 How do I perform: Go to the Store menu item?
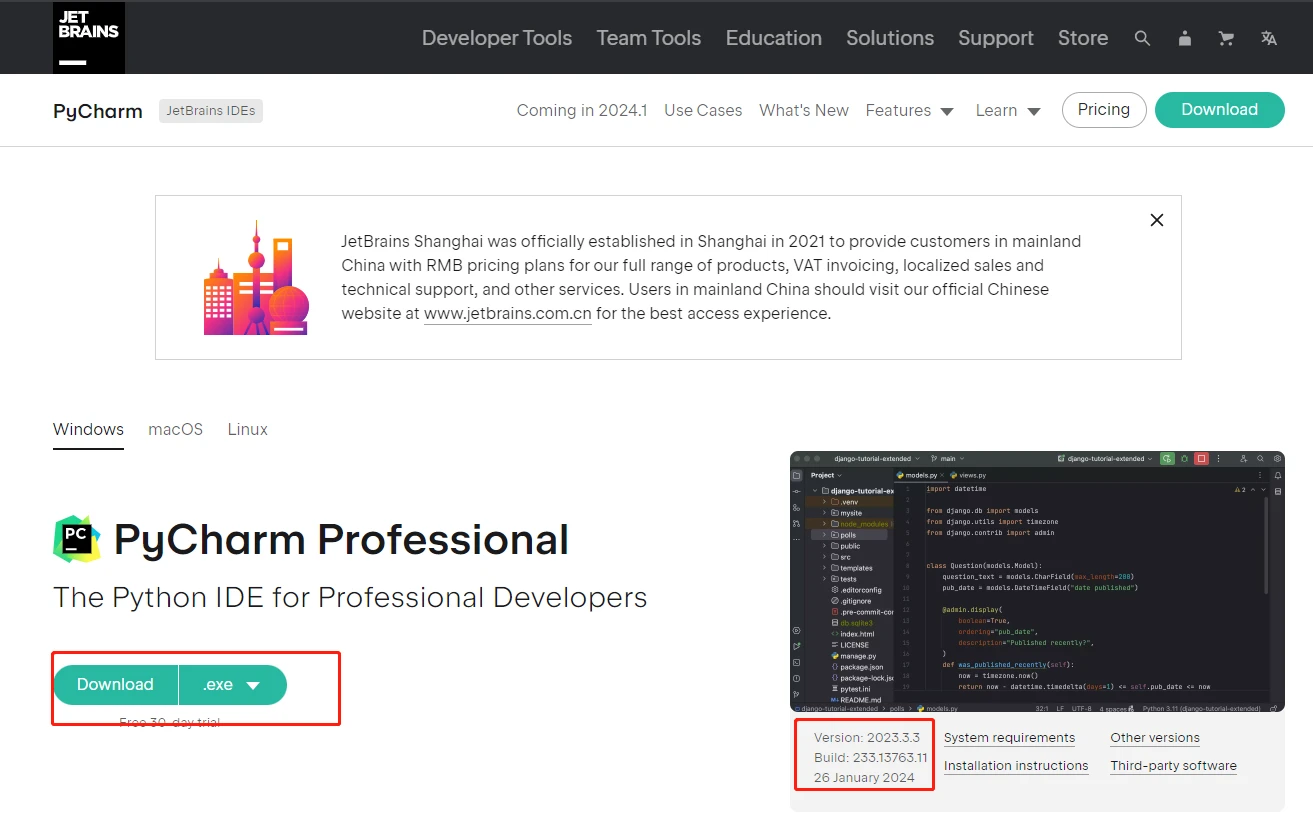tap(1083, 38)
